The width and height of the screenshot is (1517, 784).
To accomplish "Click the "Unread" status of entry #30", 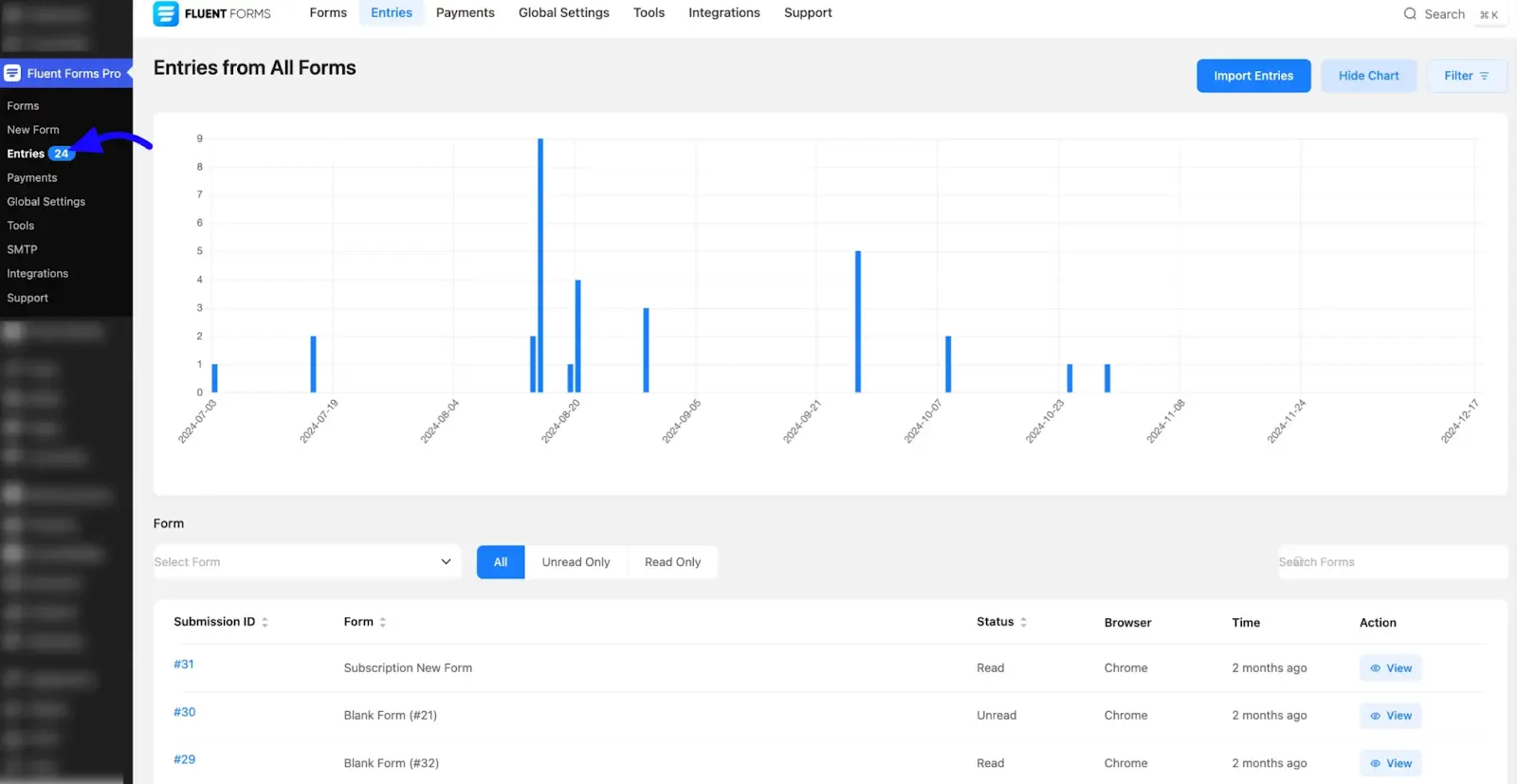I will [996, 716].
